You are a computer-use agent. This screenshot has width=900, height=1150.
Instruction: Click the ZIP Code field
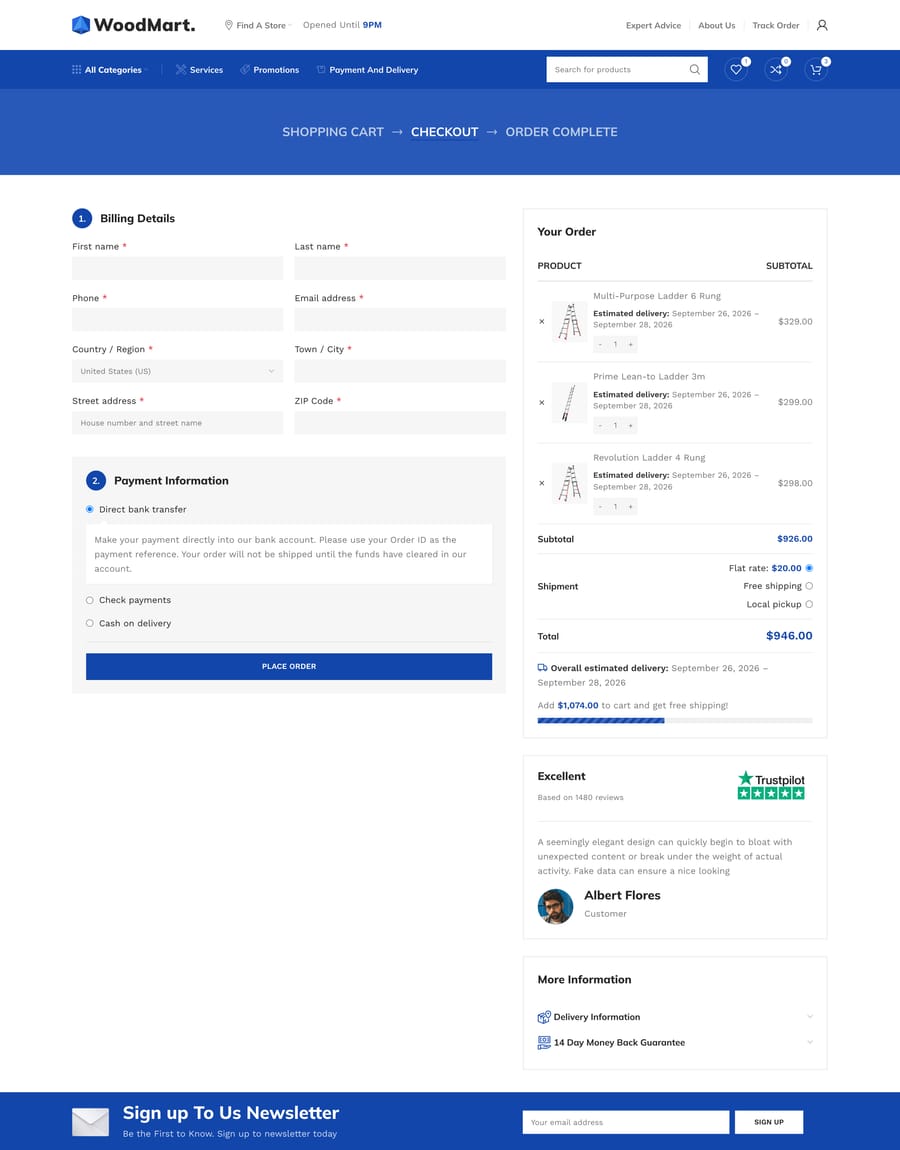click(400, 423)
